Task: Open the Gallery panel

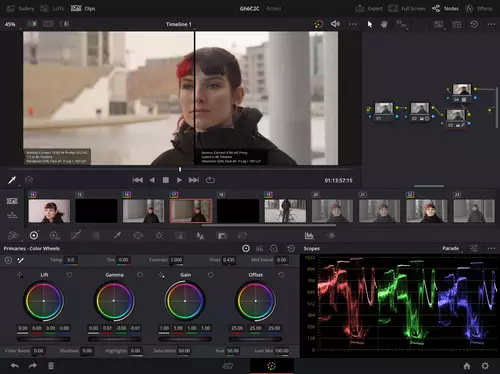Action: [x=20, y=8]
